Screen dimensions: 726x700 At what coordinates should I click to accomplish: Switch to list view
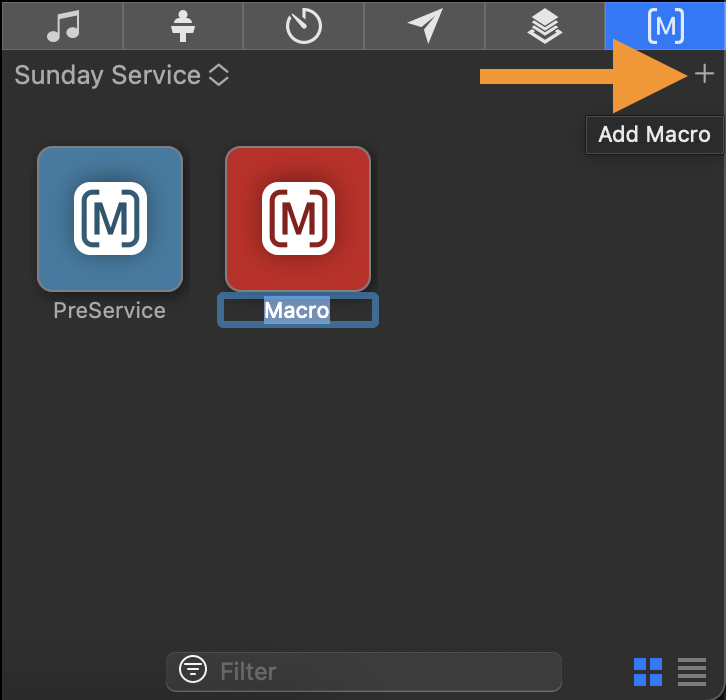692,672
